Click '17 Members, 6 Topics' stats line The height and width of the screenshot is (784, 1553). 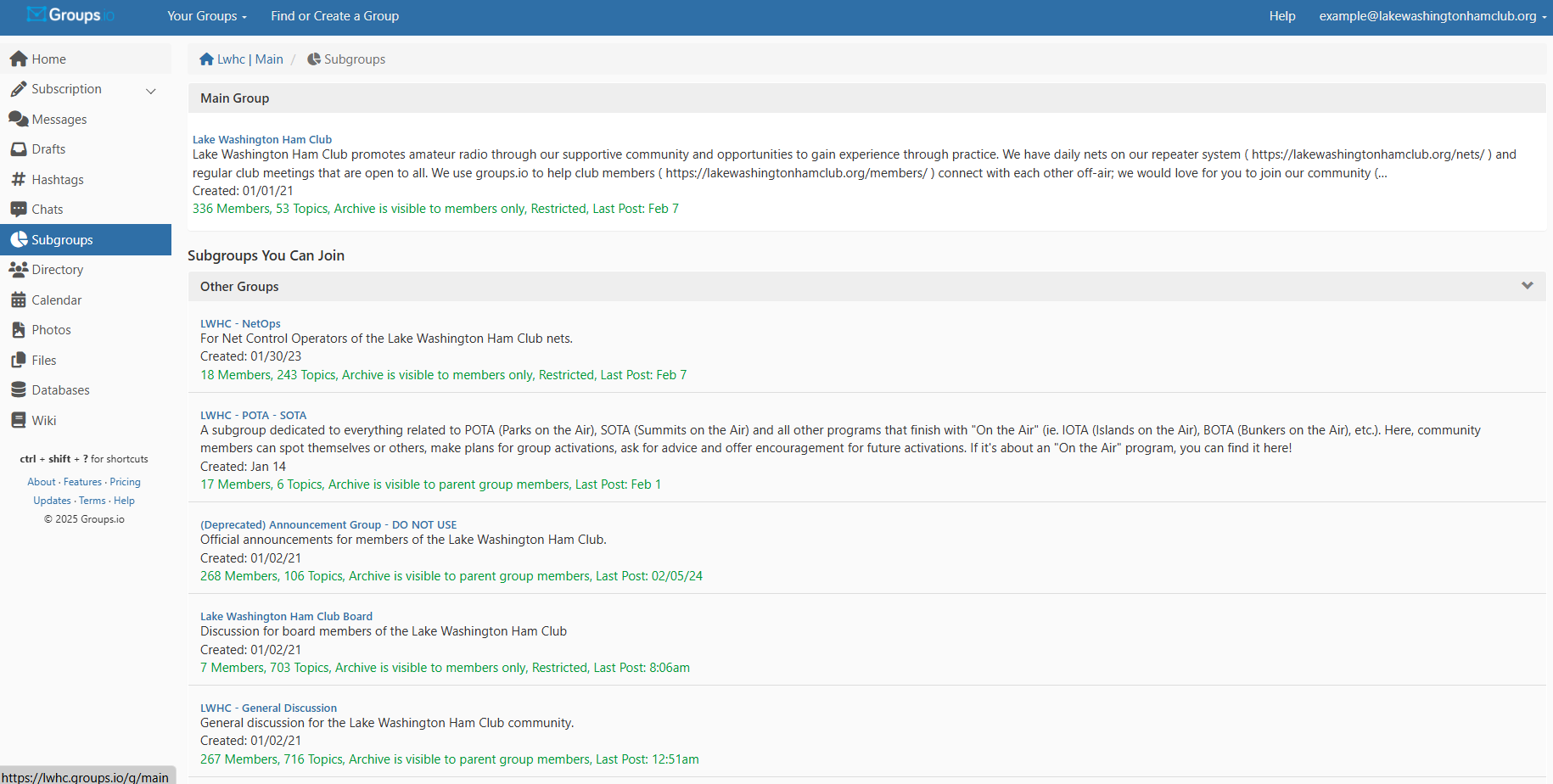[x=430, y=484]
